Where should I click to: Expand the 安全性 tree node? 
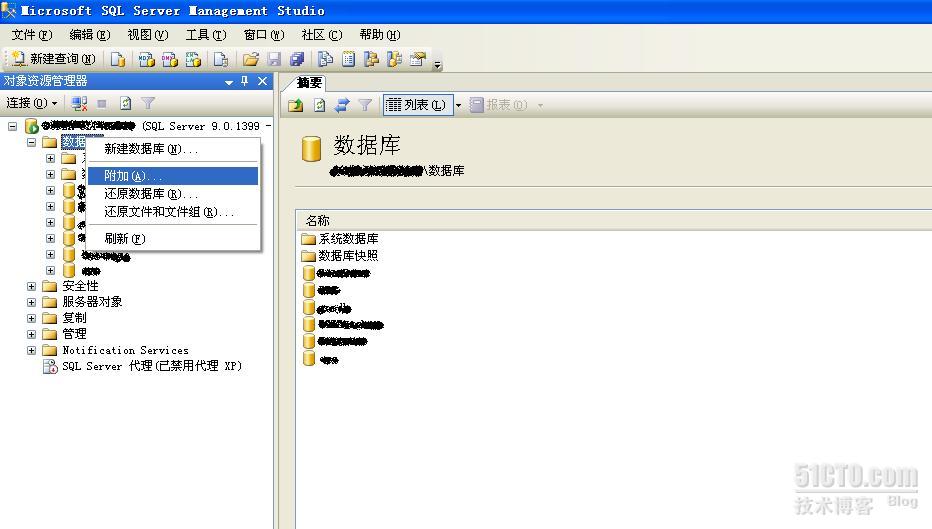point(32,286)
